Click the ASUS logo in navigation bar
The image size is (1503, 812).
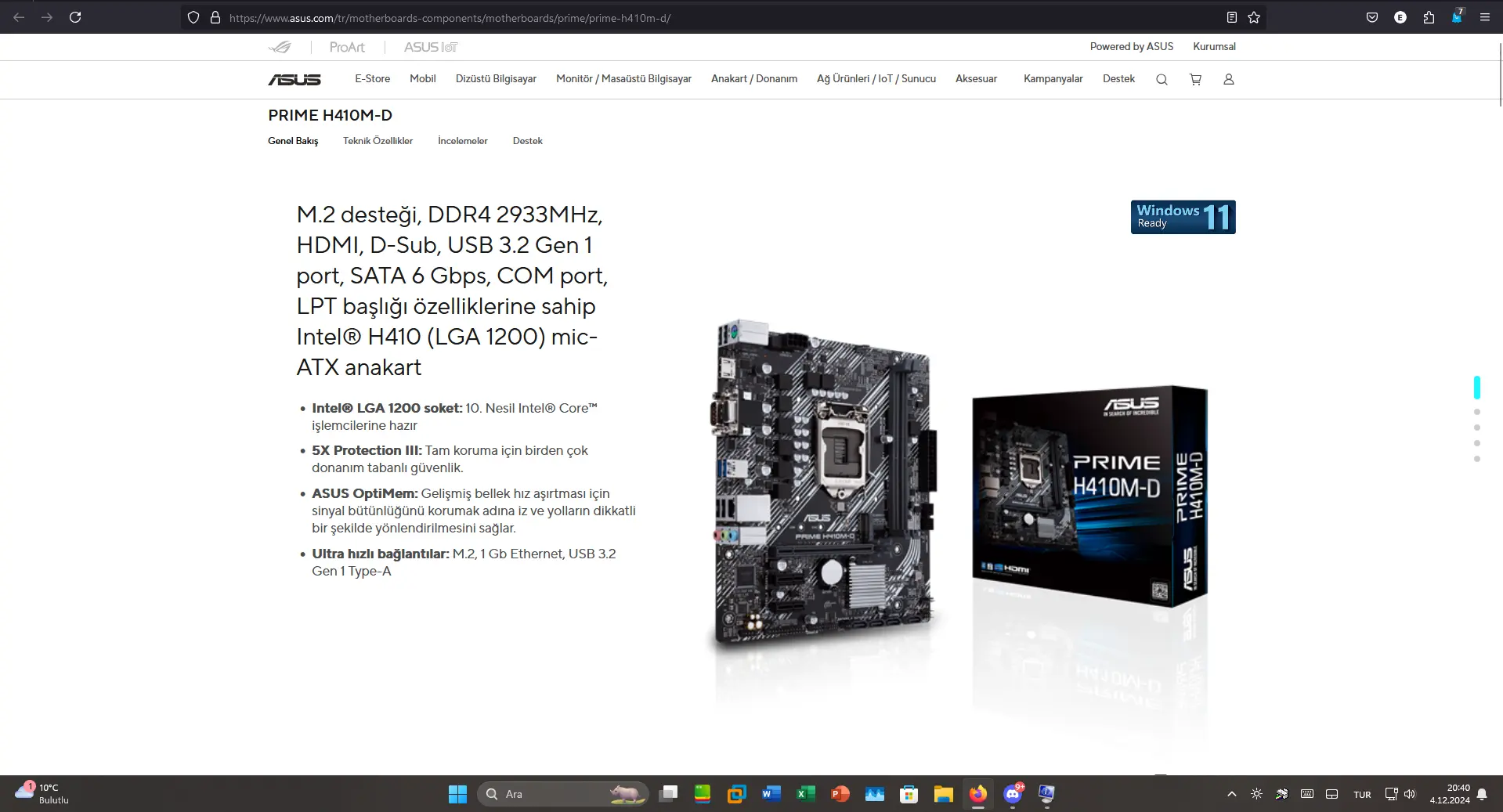coord(294,79)
